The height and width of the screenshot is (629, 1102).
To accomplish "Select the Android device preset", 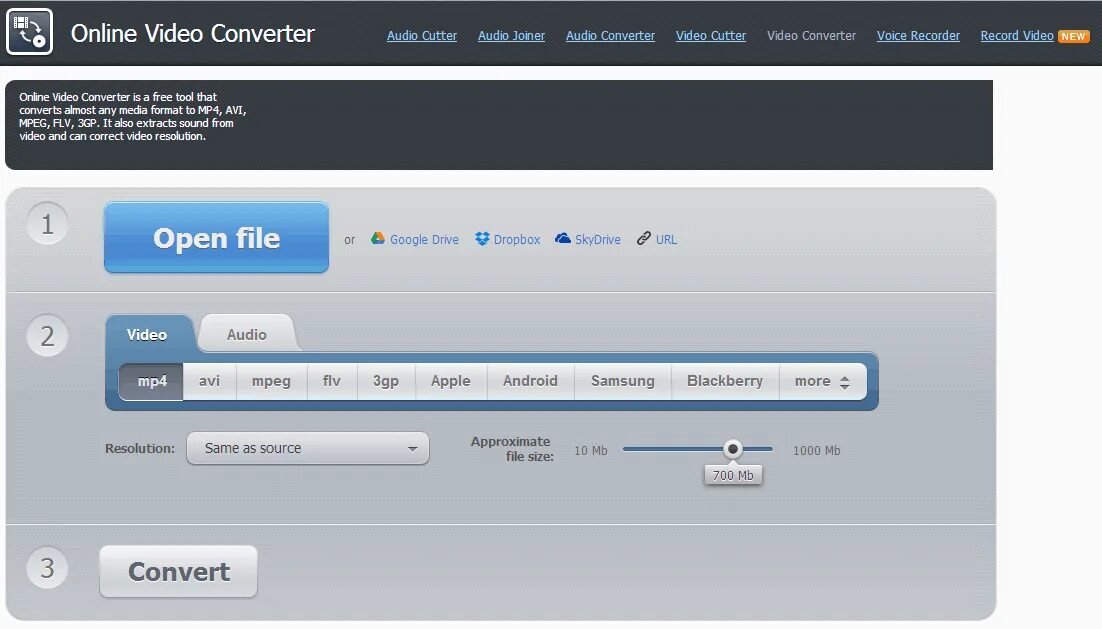I will [x=530, y=381].
